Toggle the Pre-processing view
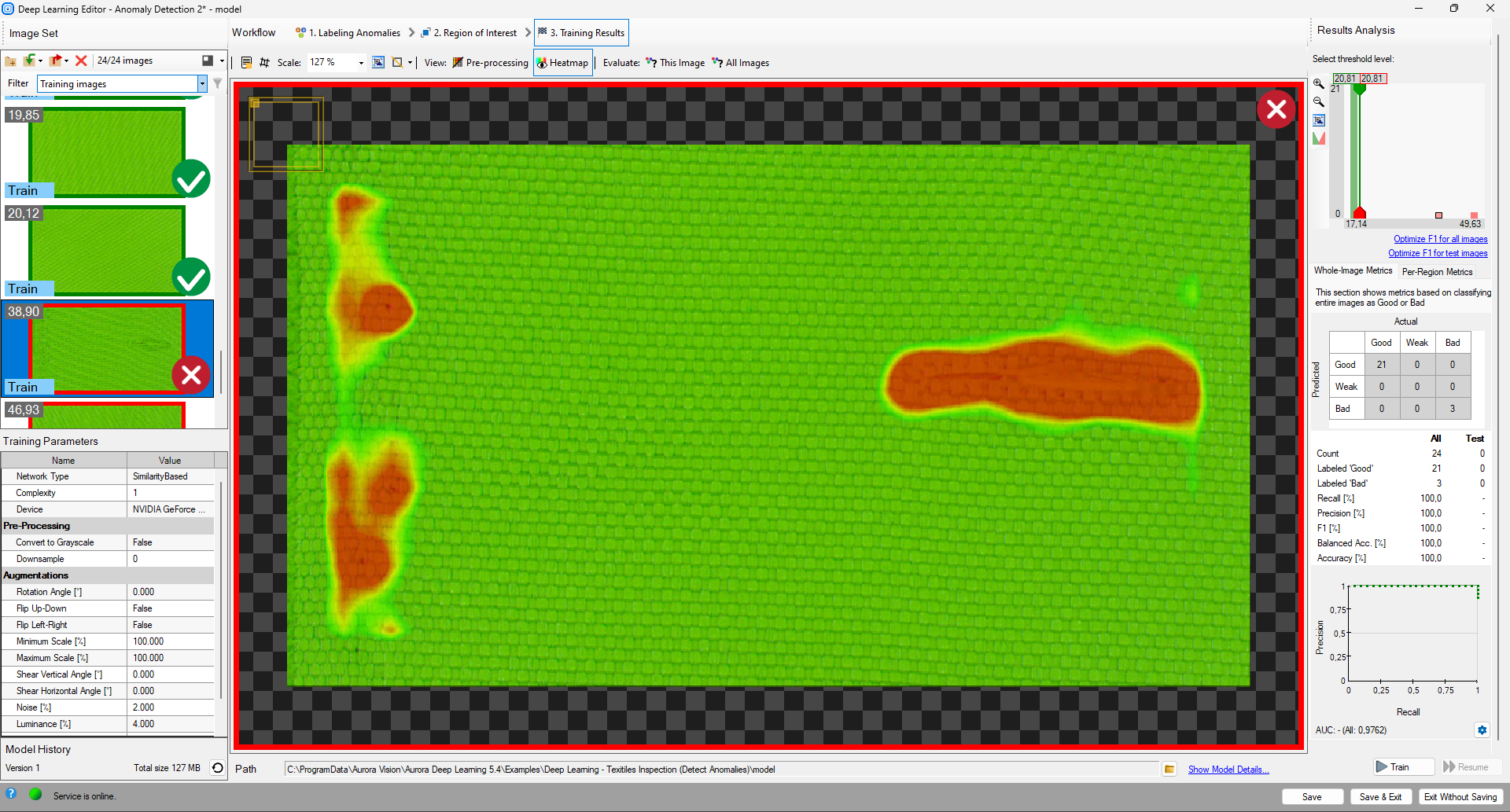Screen dimensions: 1510x812 pos(490,63)
